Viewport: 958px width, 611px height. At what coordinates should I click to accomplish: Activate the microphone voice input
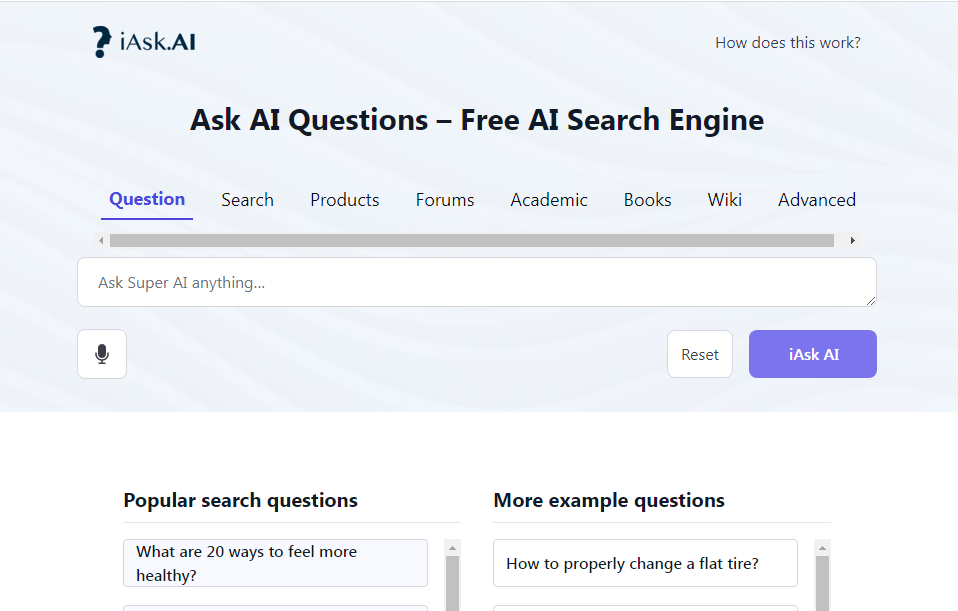[101, 353]
